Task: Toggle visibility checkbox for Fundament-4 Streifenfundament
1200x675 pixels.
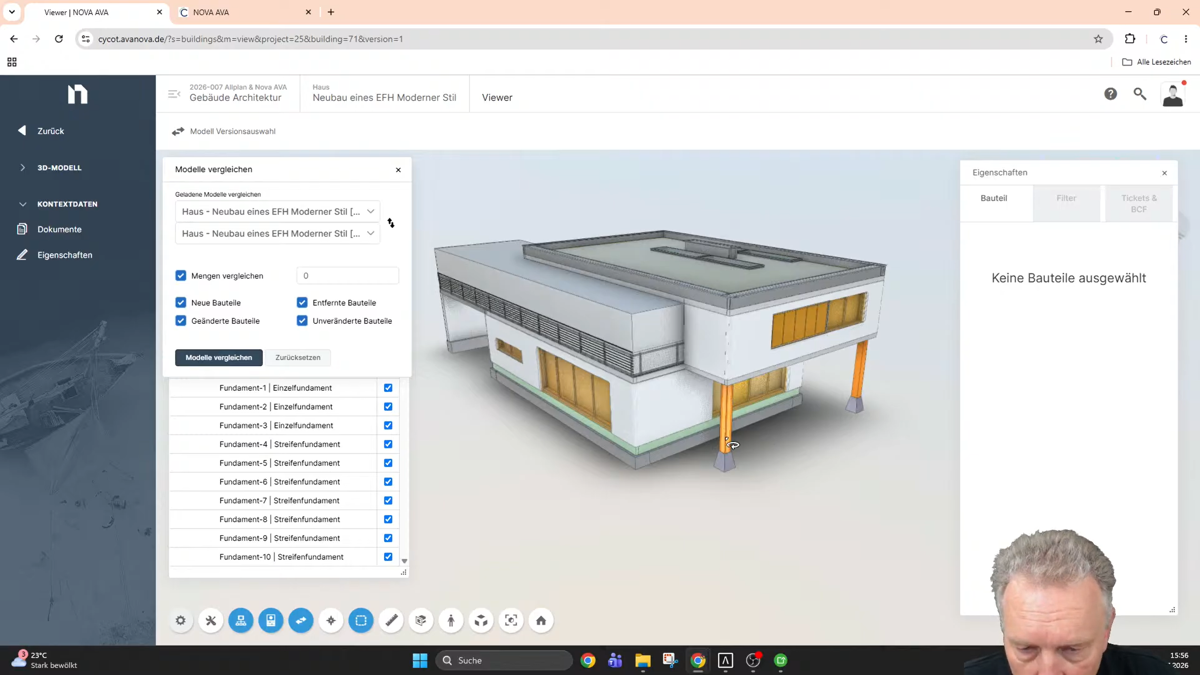Action: (388, 444)
